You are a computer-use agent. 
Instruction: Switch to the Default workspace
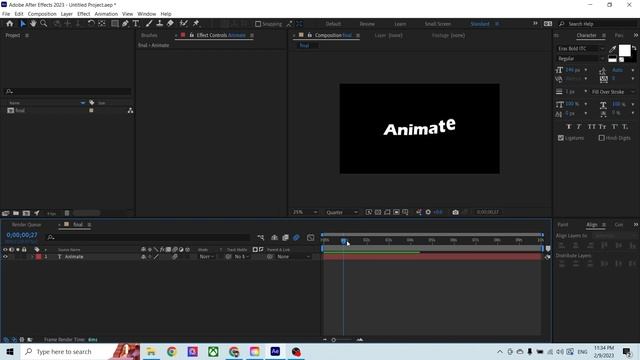[333, 24]
